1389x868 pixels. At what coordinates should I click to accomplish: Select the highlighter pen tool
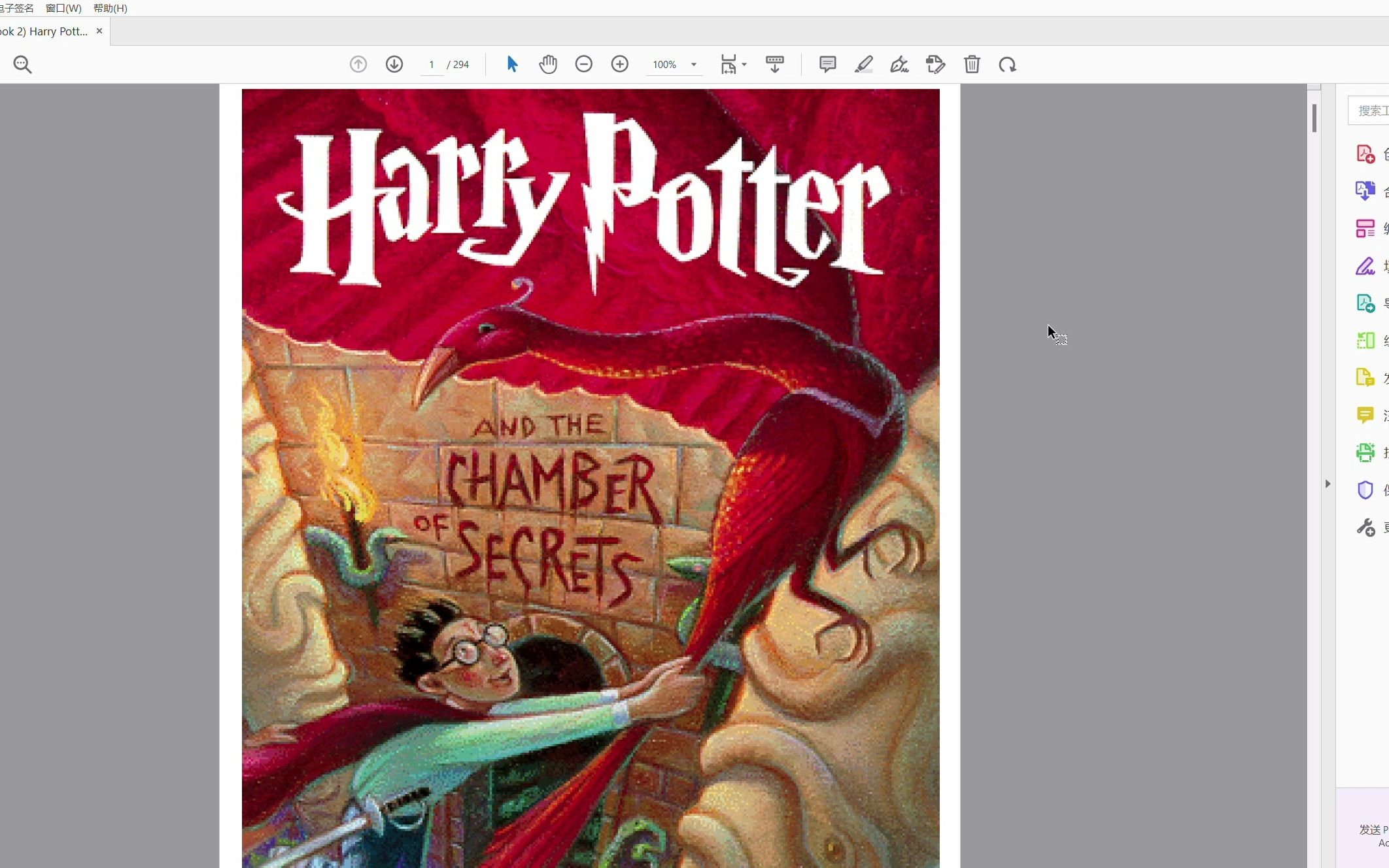coord(864,64)
